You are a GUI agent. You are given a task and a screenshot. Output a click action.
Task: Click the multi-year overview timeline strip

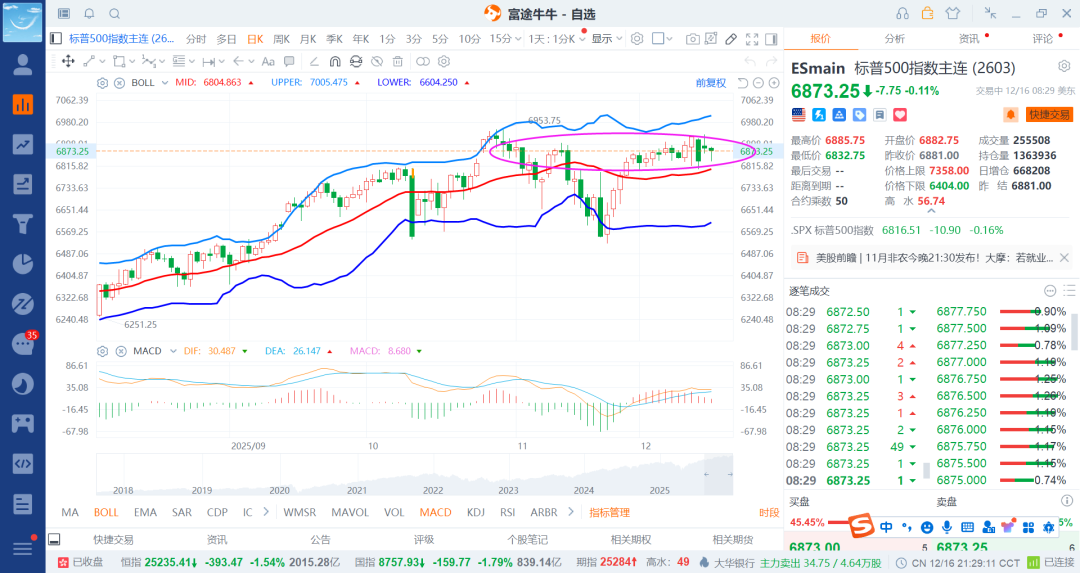(x=415, y=475)
